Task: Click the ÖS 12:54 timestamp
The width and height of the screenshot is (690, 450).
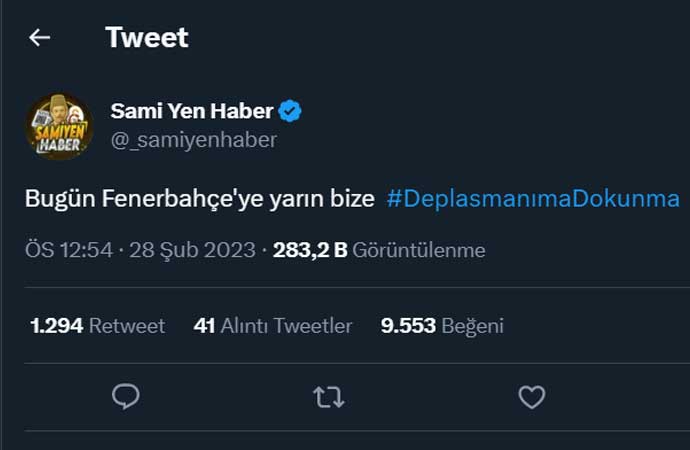Action: coord(69,250)
